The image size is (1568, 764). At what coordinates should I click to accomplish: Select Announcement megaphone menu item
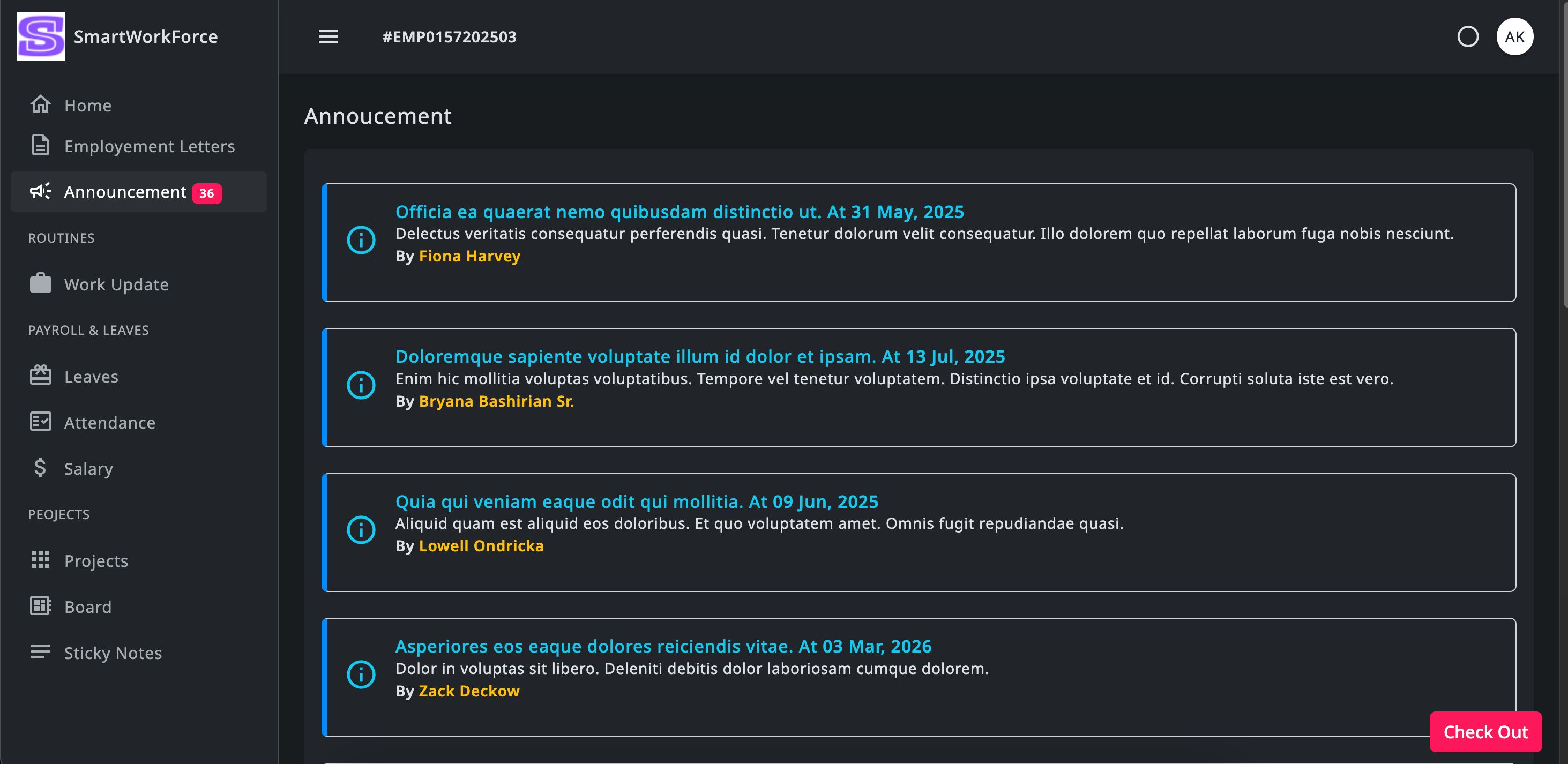125,192
